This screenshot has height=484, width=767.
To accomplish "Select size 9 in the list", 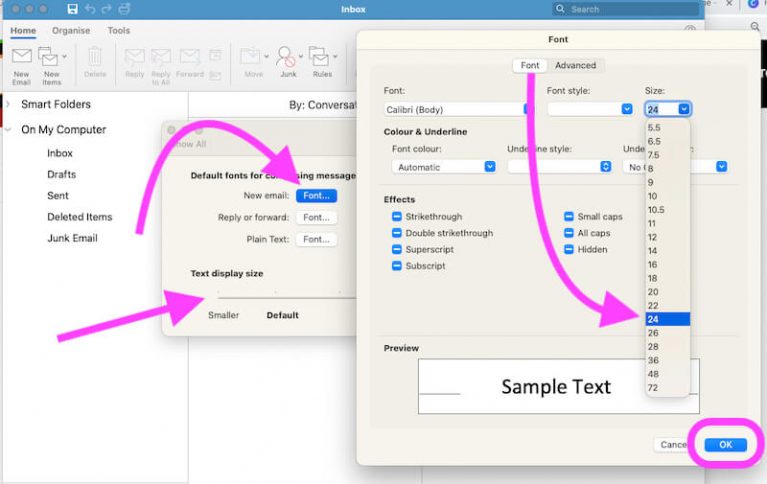I will coord(668,183).
